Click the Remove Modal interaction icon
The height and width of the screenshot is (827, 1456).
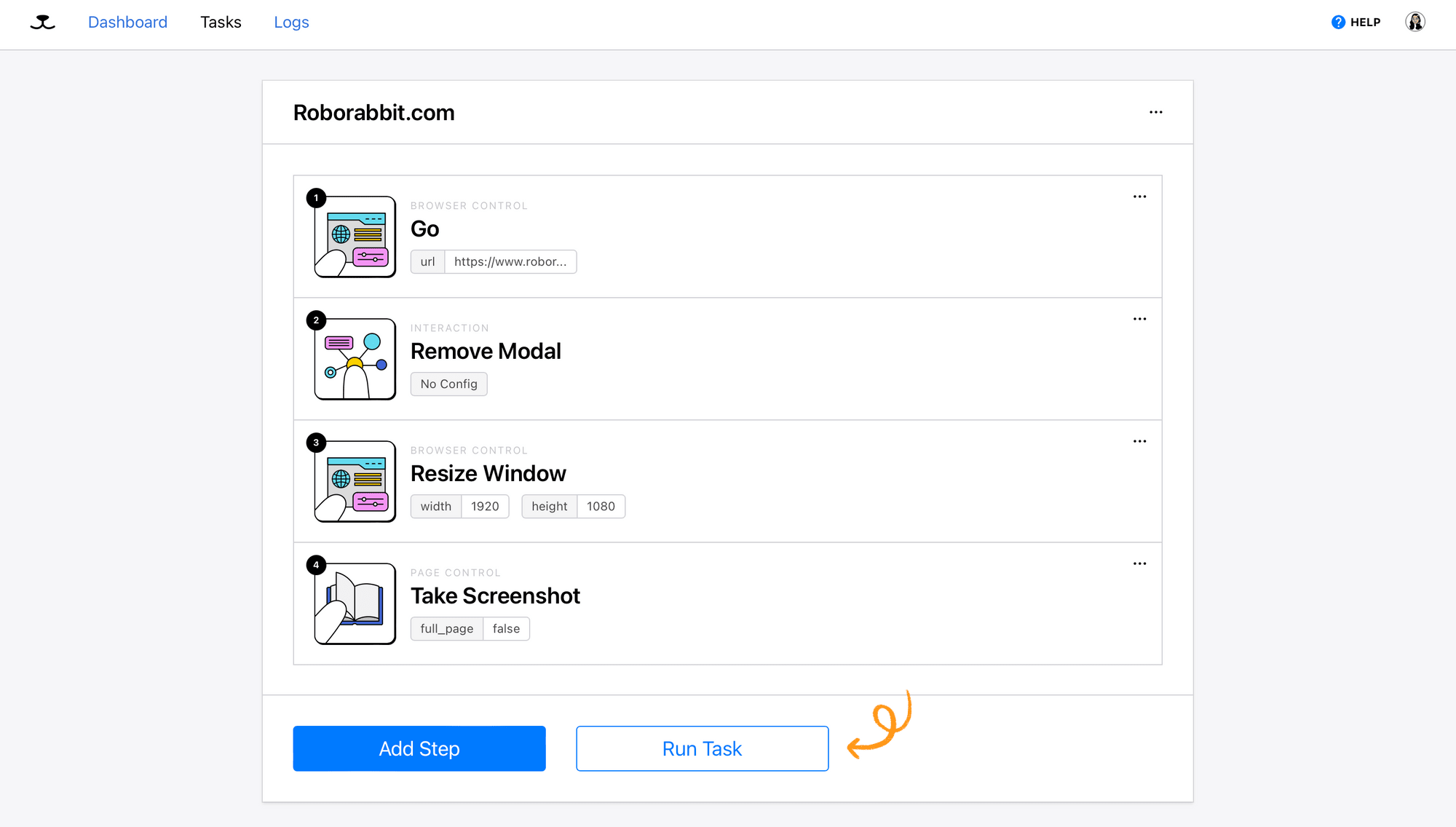(x=354, y=358)
